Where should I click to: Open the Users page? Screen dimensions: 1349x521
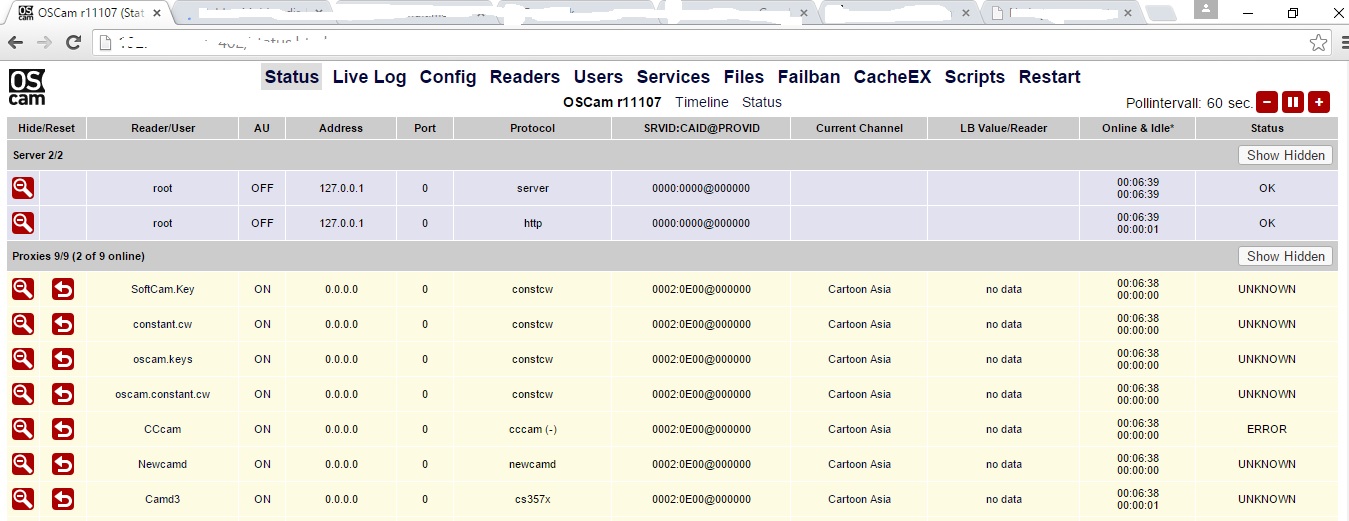tap(598, 77)
